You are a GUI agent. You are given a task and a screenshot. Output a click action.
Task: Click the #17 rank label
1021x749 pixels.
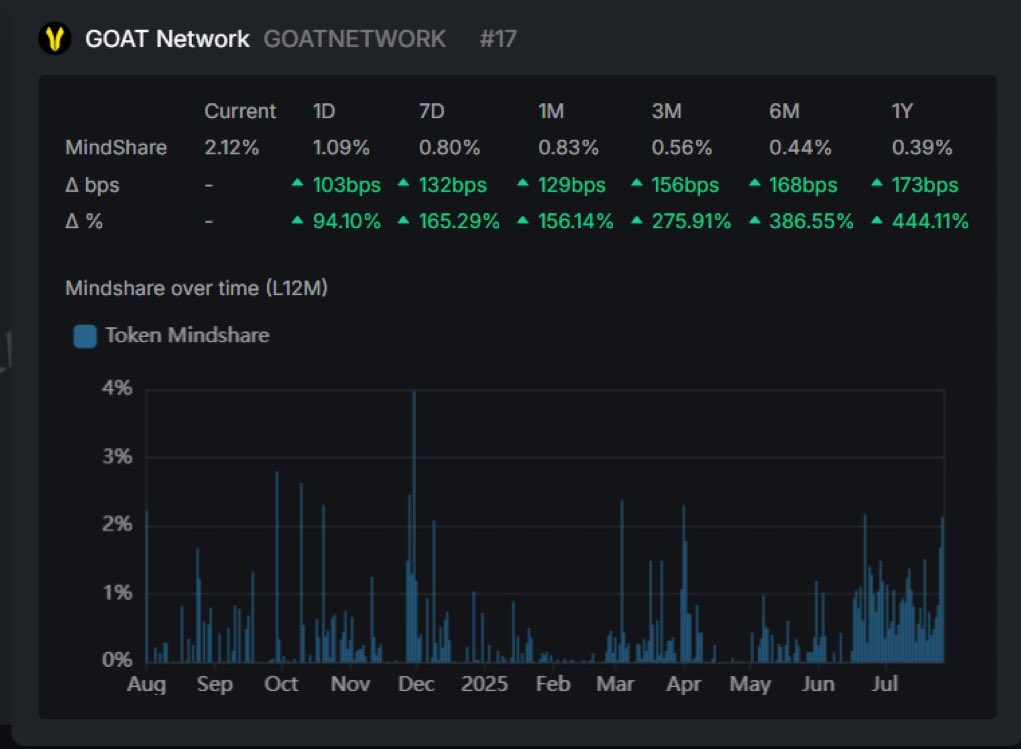coord(498,39)
